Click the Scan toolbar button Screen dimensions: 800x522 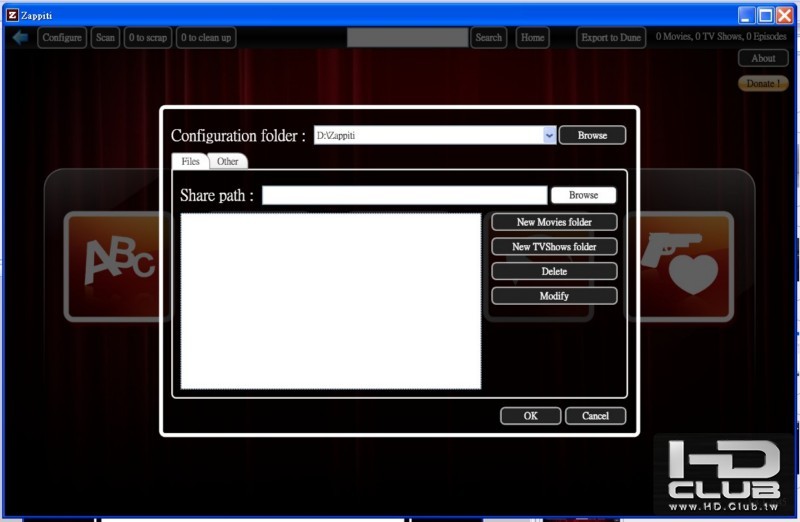click(105, 38)
